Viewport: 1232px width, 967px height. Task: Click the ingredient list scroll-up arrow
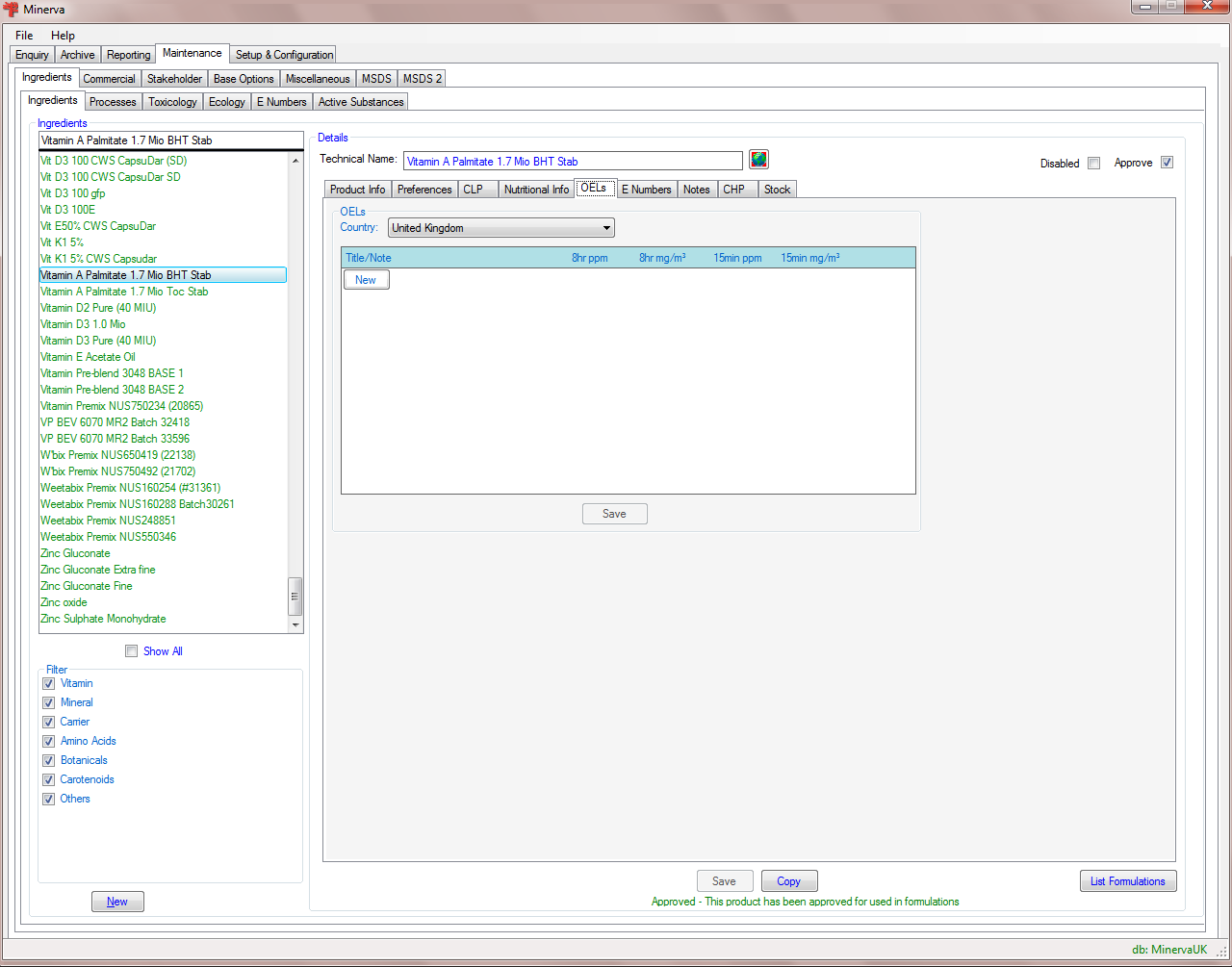[295, 161]
